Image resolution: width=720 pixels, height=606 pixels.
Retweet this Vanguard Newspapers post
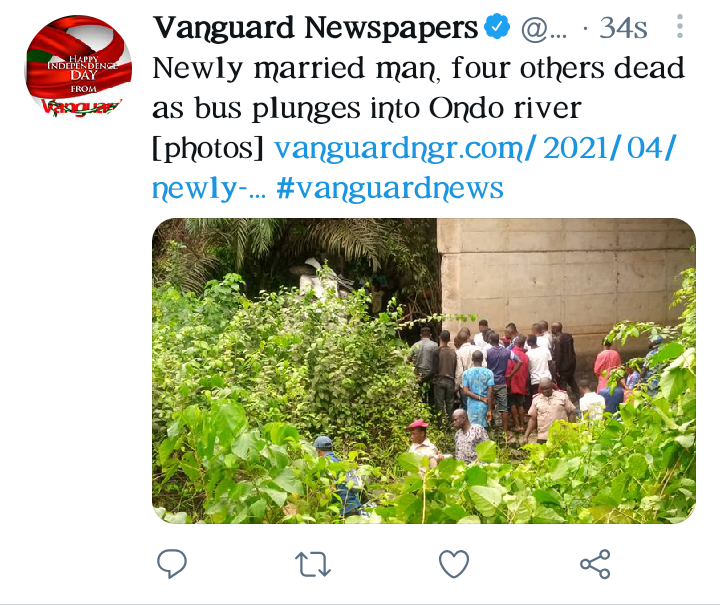(x=313, y=564)
